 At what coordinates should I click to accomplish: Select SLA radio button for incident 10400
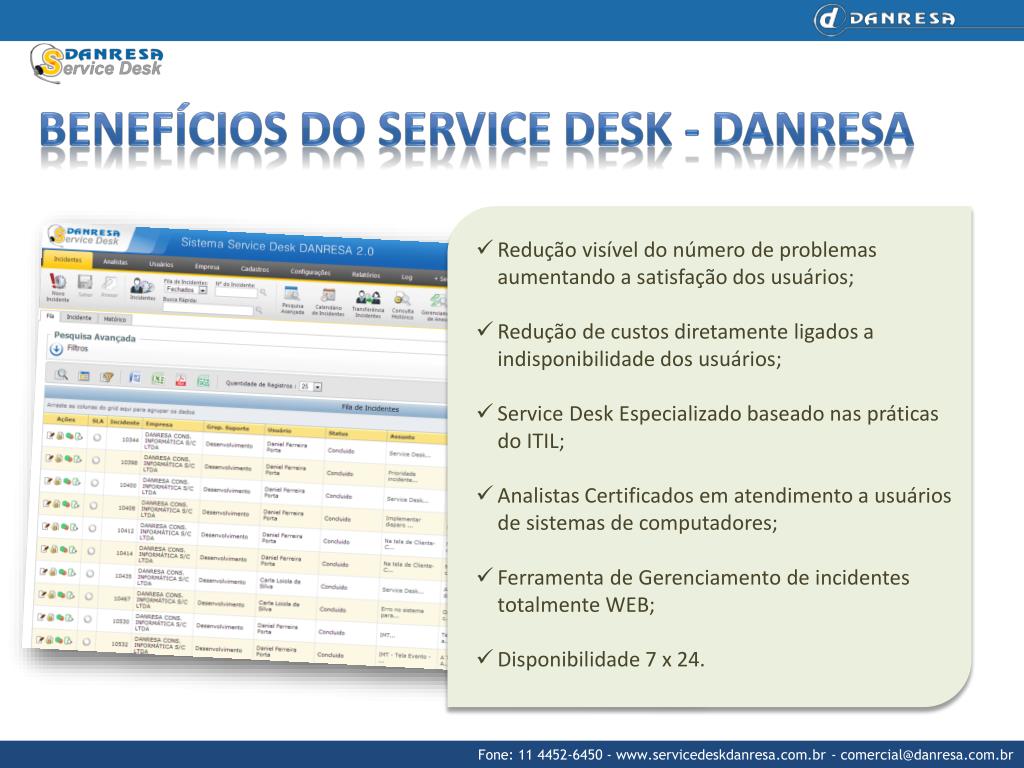click(x=95, y=483)
